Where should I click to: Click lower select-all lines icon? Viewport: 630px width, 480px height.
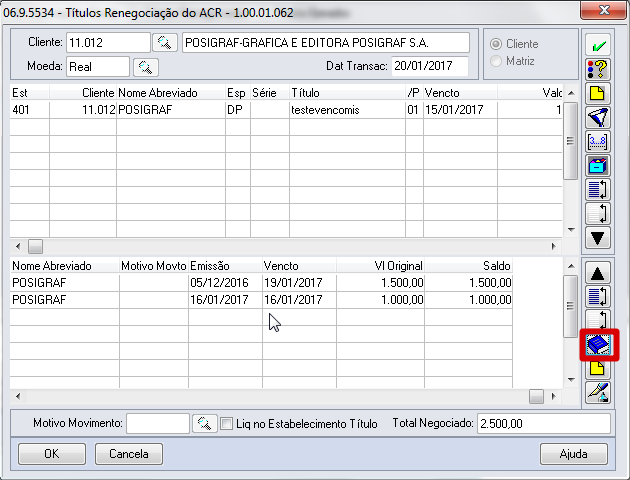[x=598, y=297]
